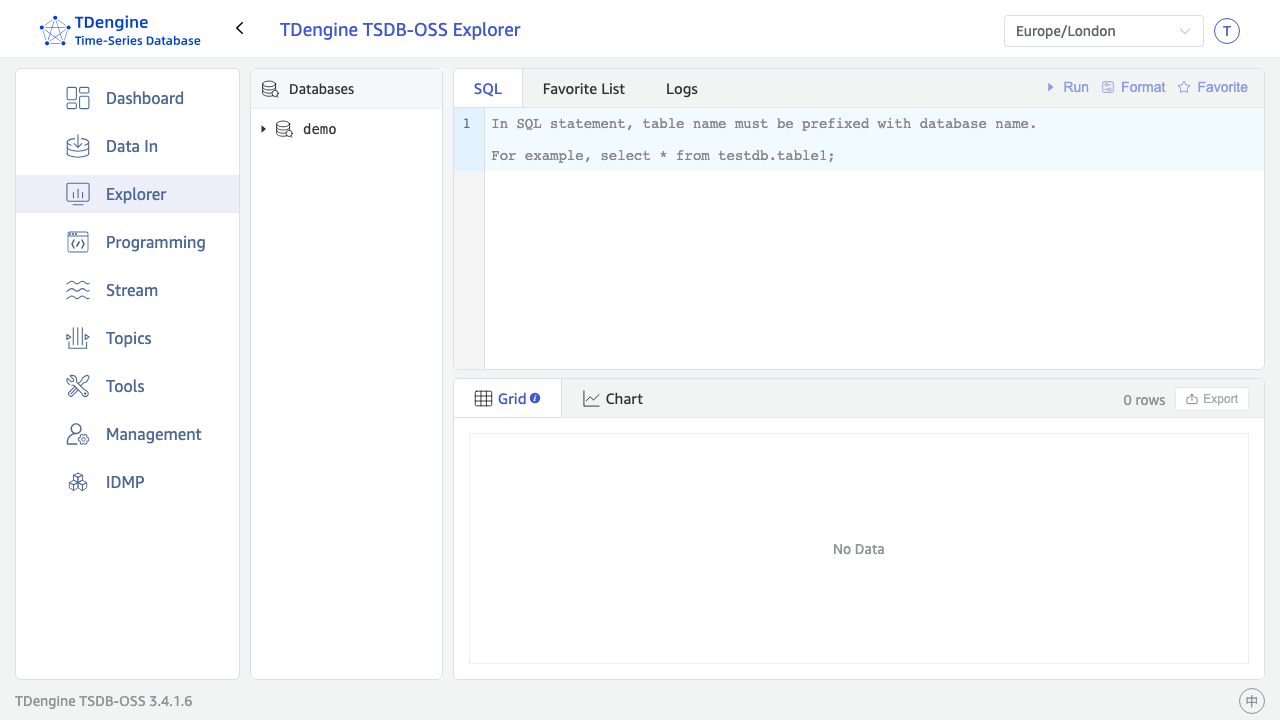The image size is (1280, 720).
Task: Click line number 1 in editor gutter
Action: (467, 124)
